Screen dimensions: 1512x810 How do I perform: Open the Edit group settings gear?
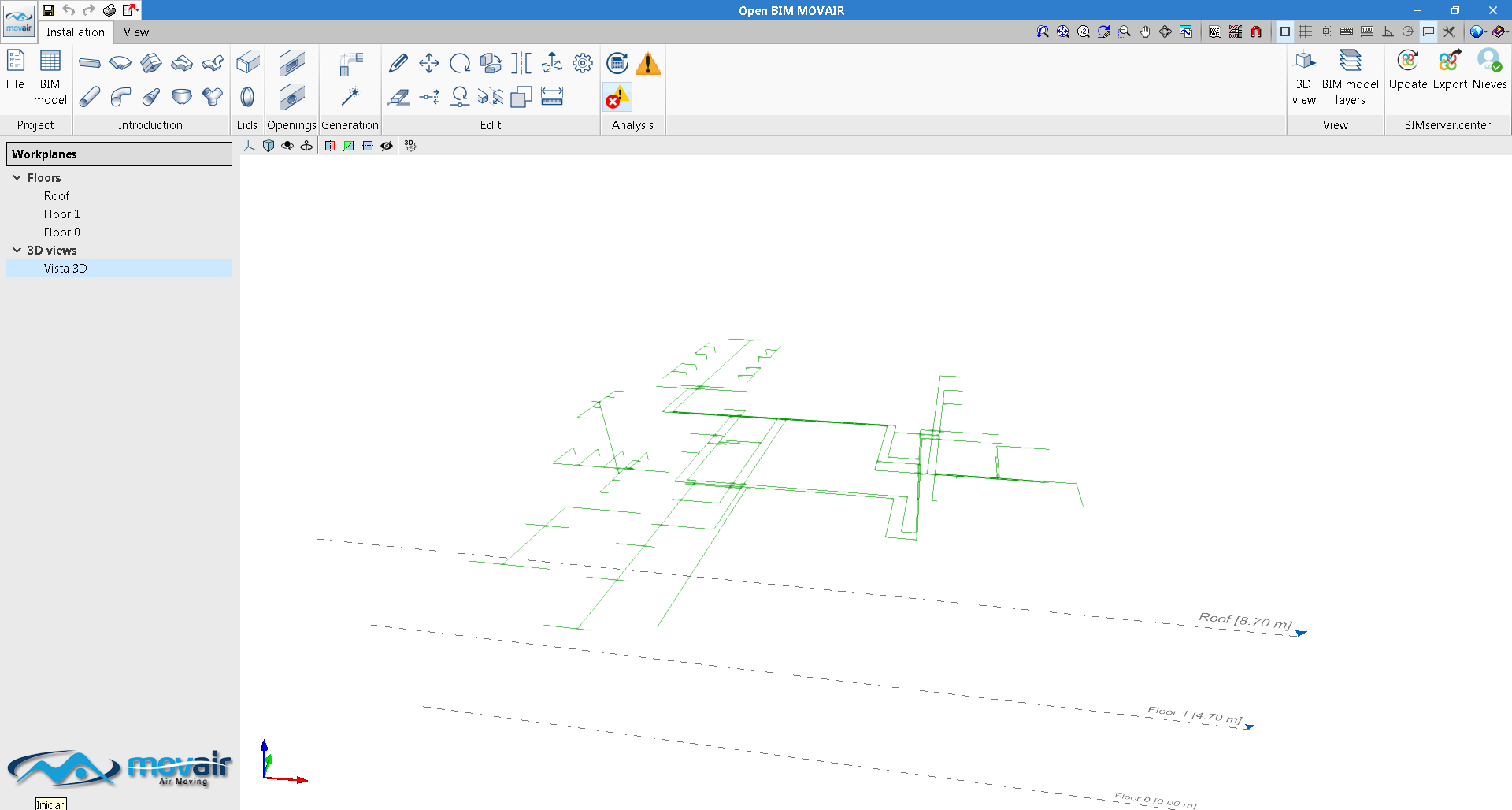tap(583, 63)
